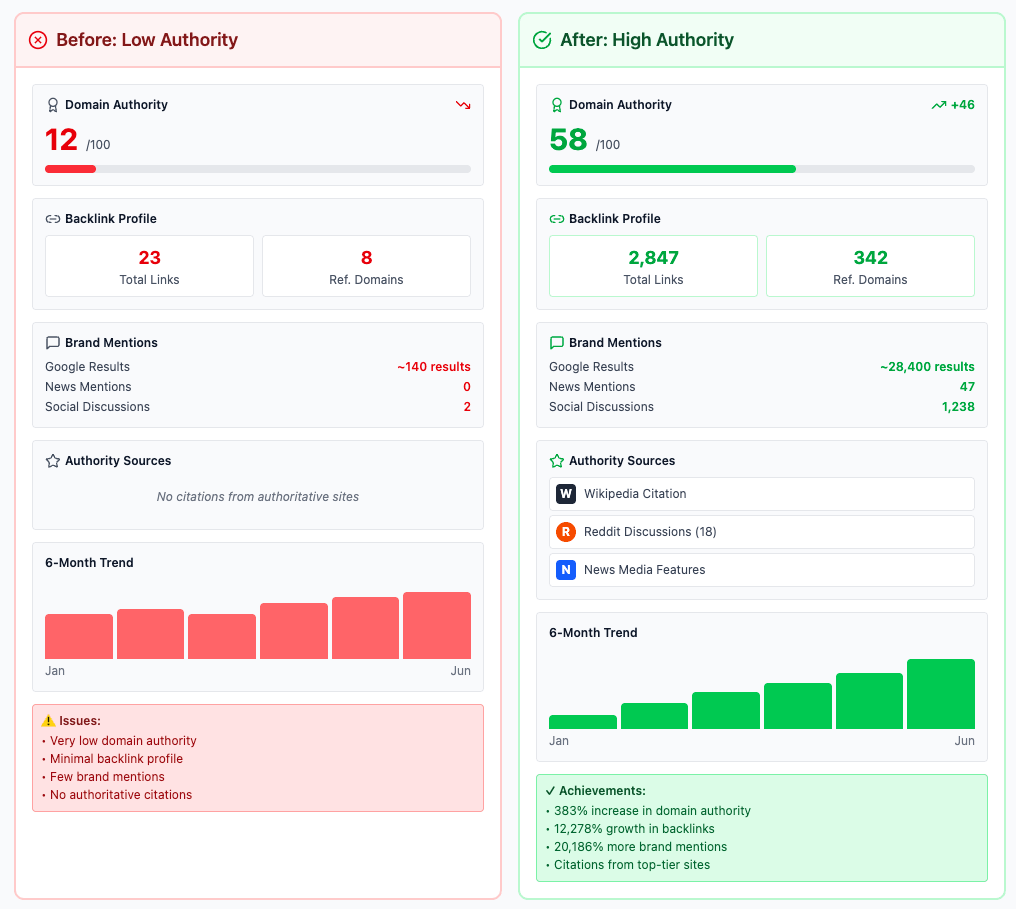1016x909 pixels.
Task: Select the 8 Ref. Domains box
Action: [x=366, y=266]
